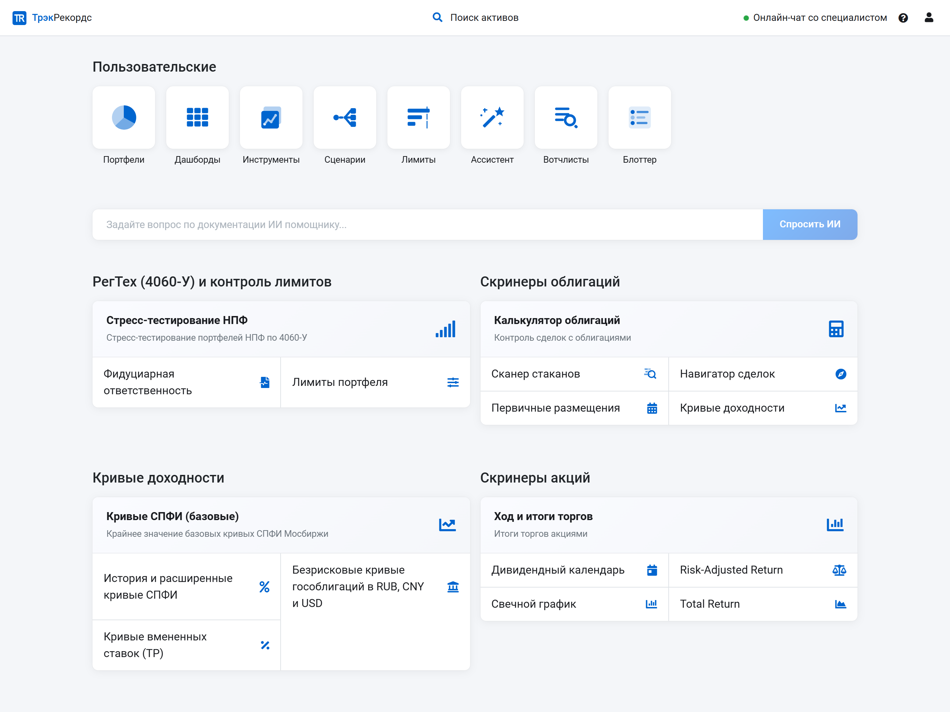This screenshot has height=712, width=950.
Task: Click the scales icon next to Risk-Adjusted Return
Action: click(839, 570)
